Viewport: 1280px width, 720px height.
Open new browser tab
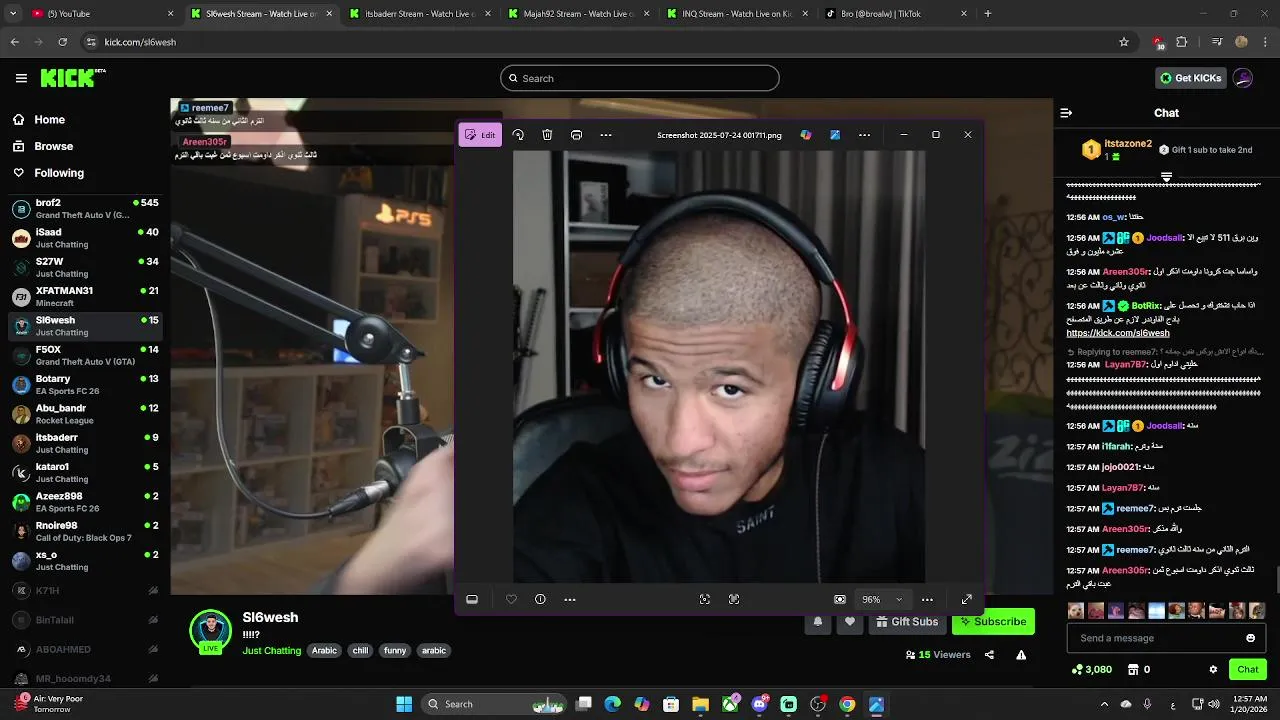[x=988, y=14]
